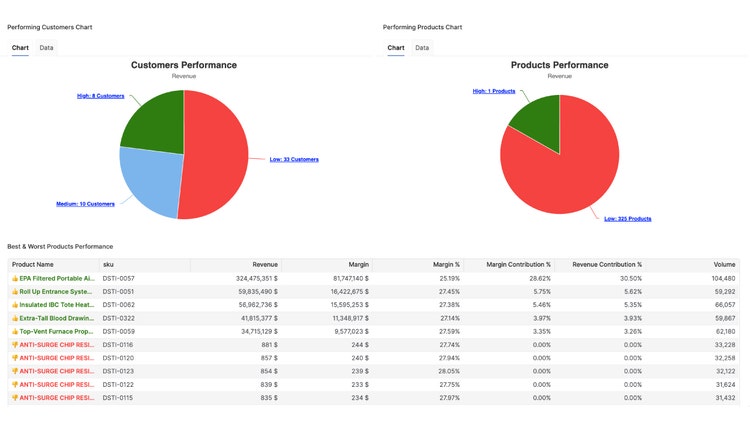Click thumbs-up icon beside Top-Vent Furnace
This screenshot has height=422, width=750.
coord(15,332)
